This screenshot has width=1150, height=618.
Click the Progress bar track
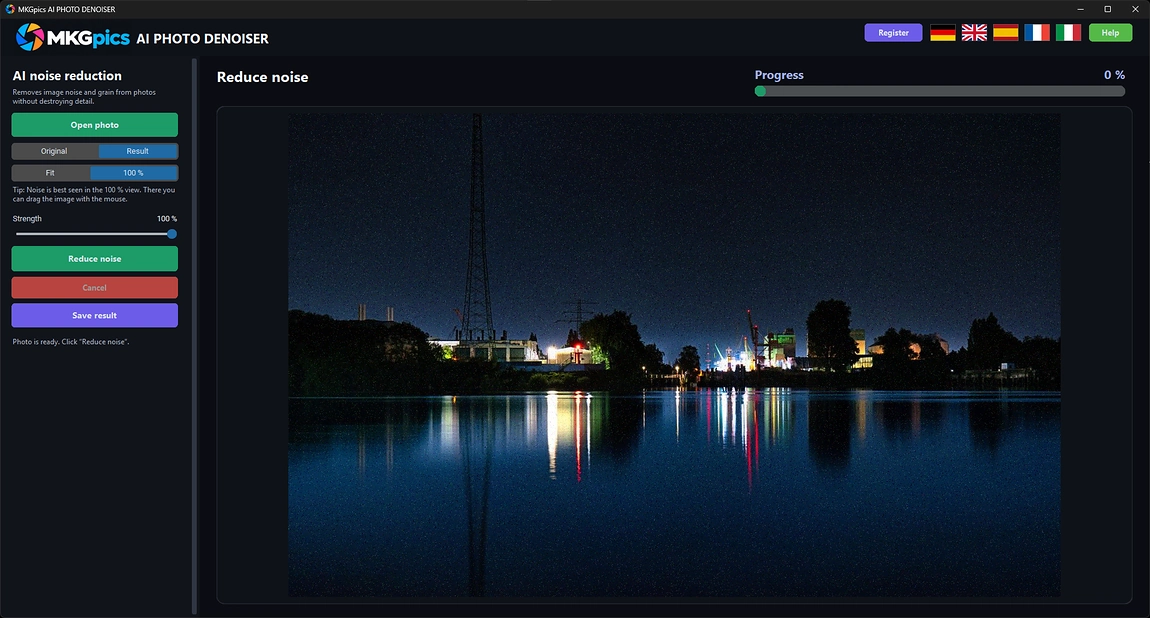pyautogui.click(x=940, y=91)
